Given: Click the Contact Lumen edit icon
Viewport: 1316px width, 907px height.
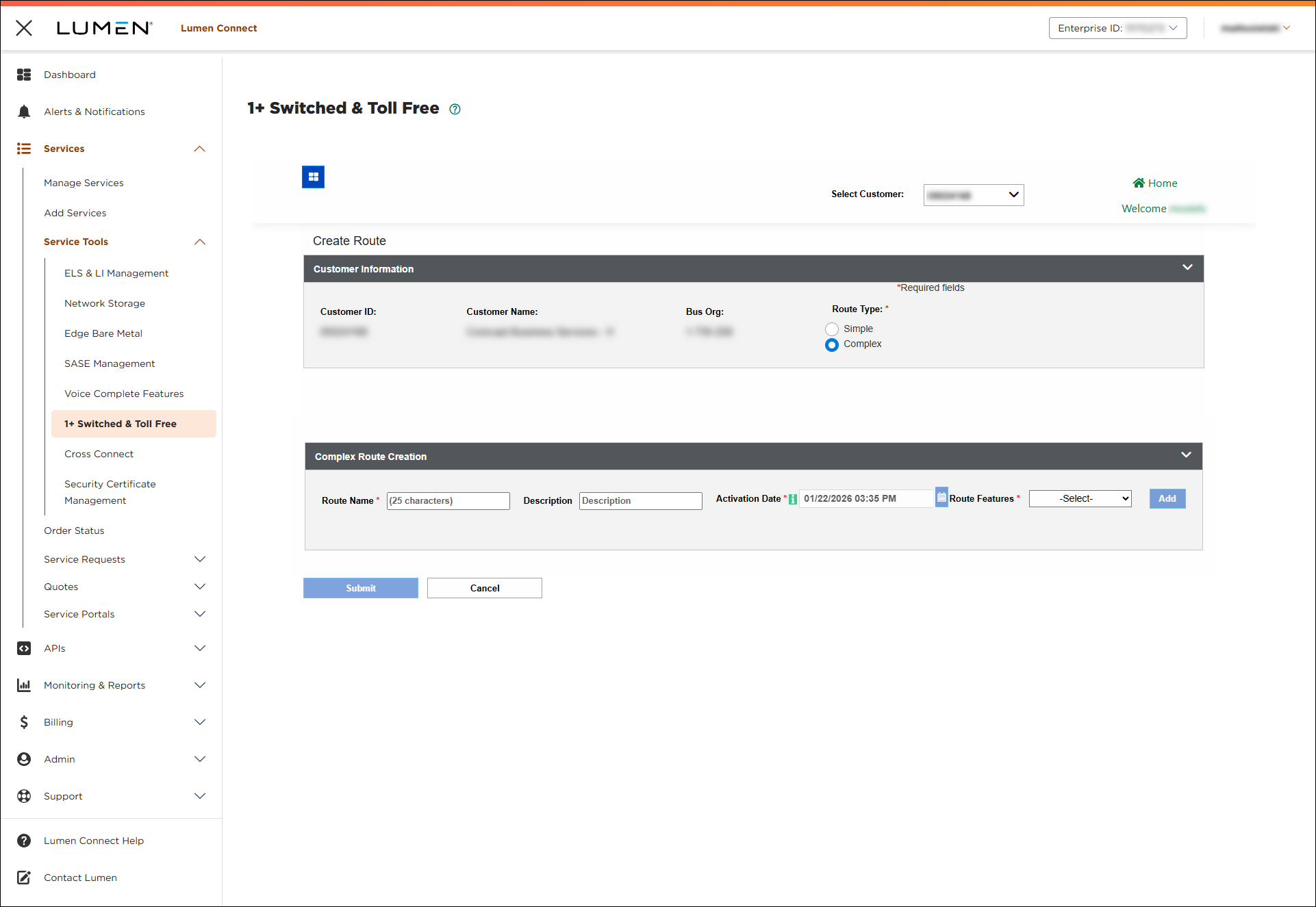Looking at the screenshot, I should pyautogui.click(x=24, y=878).
